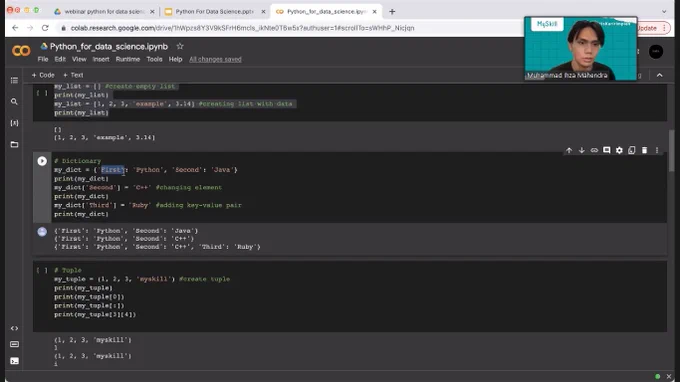Image resolution: width=680 pixels, height=382 pixels.
Task: Open the find and replace search icon
Action: pyautogui.click(x=14, y=101)
